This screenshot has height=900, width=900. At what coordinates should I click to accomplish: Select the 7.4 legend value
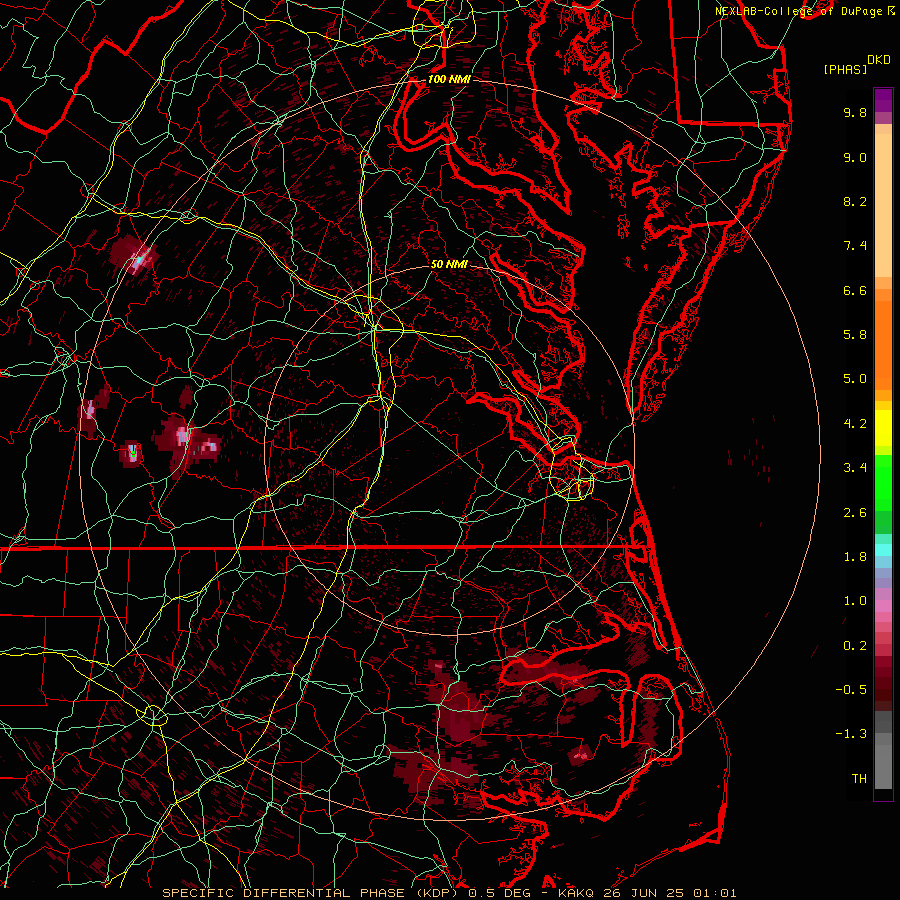click(x=855, y=246)
